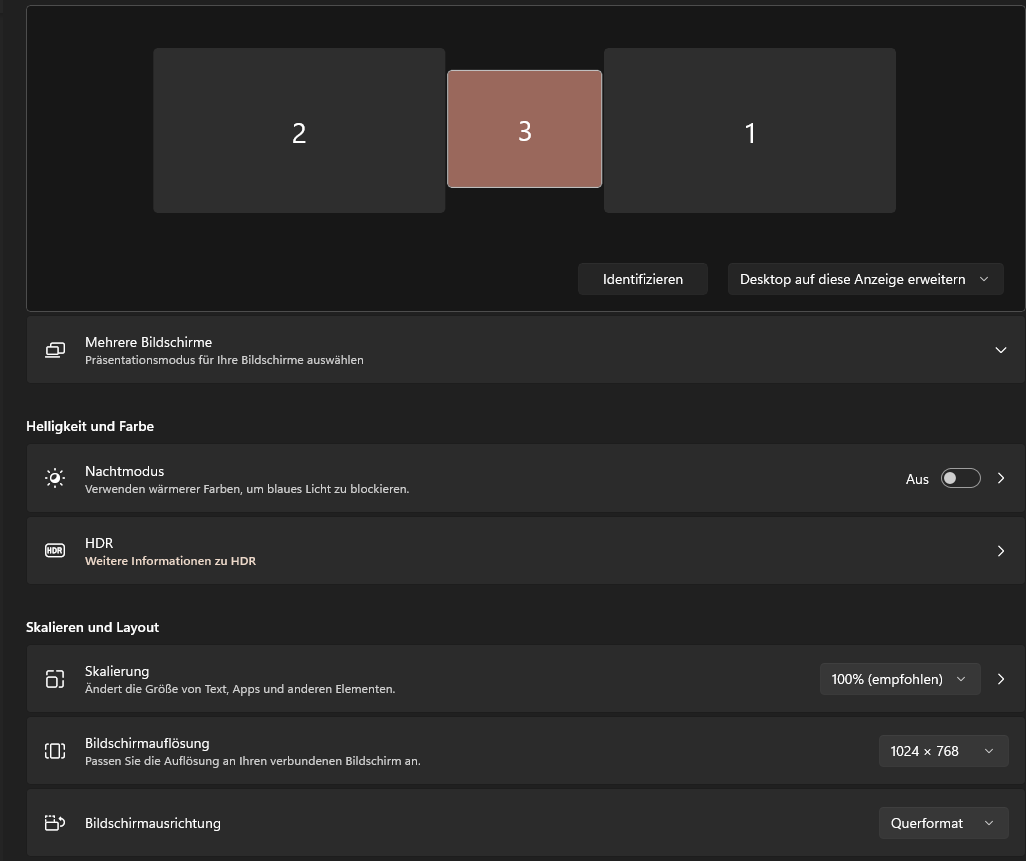Click the Skalierung scaling icon
Image resolution: width=1026 pixels, height=861 pixels.
click(55, 679)
